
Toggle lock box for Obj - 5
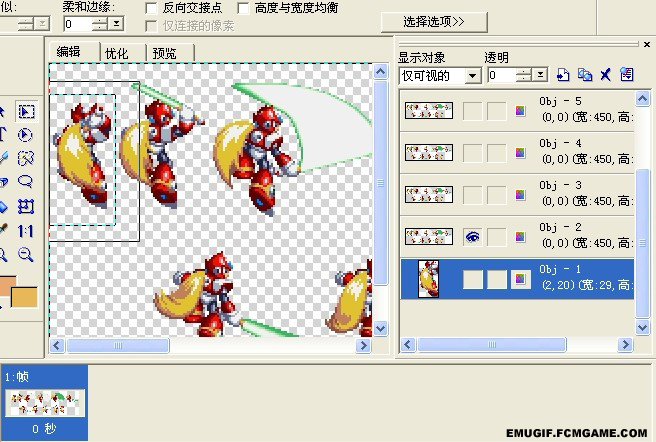tap(497, 111)
